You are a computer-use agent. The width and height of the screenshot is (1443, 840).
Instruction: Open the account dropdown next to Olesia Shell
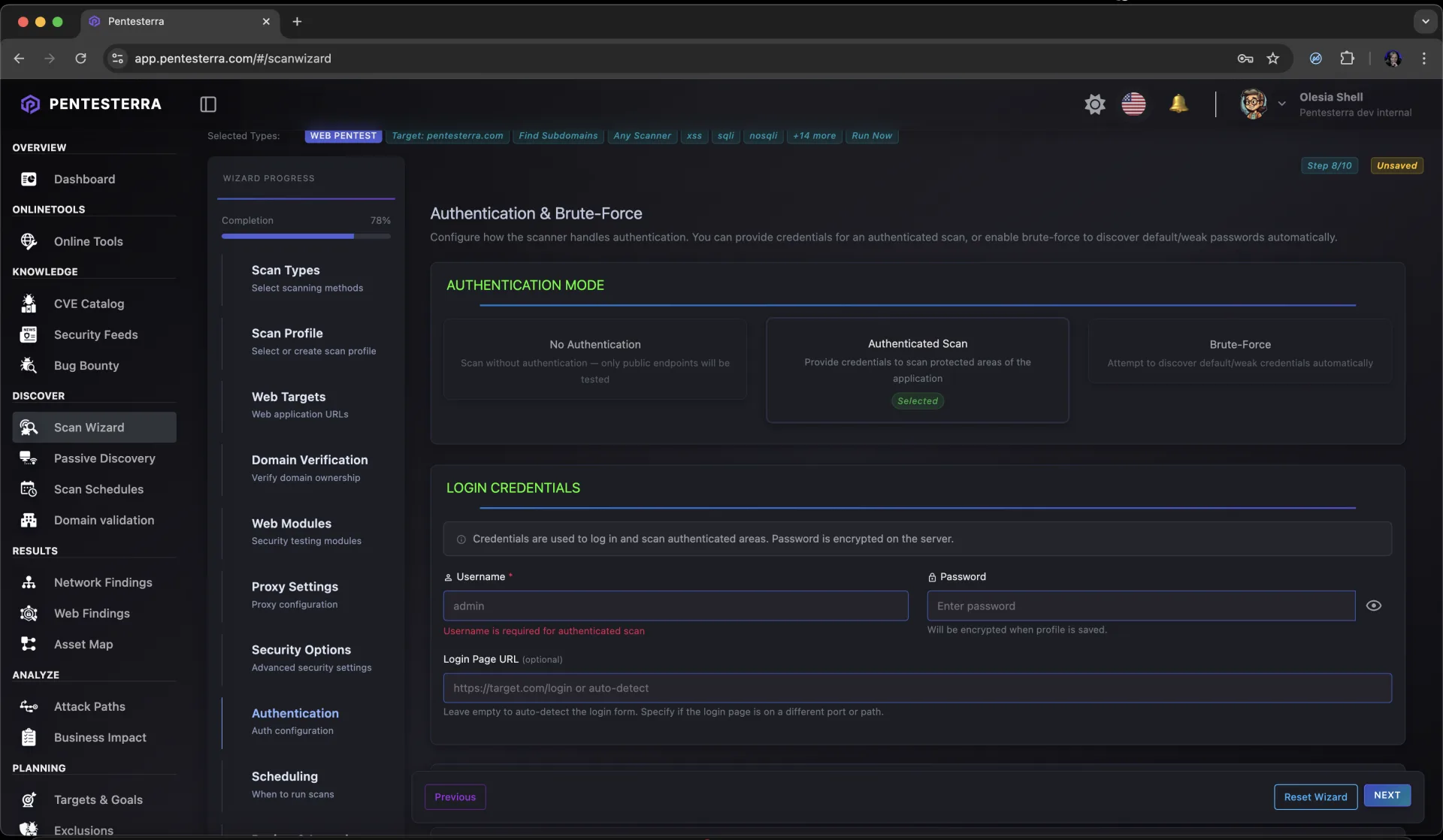tap(1283, 104)
